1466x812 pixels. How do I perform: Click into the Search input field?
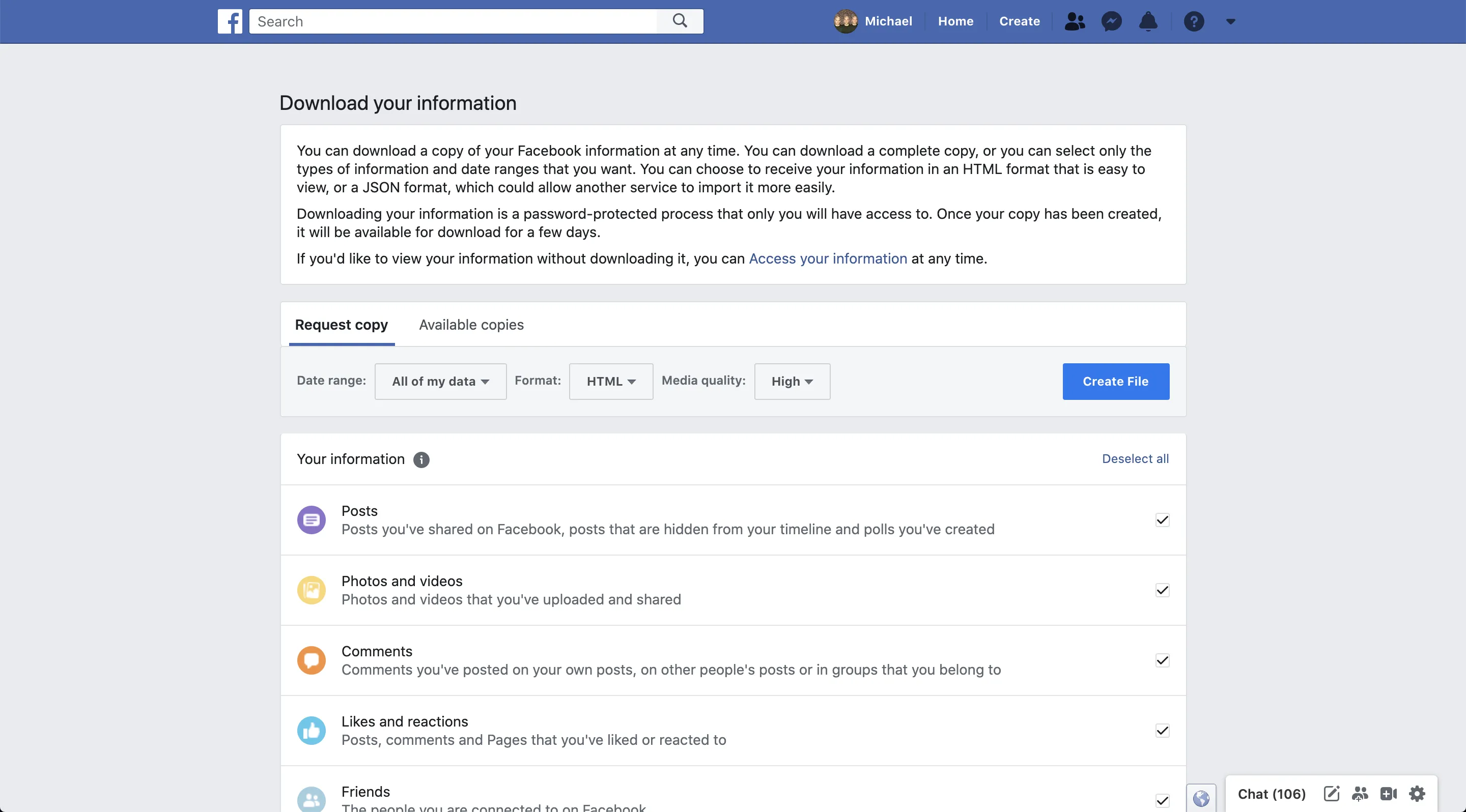(x=453, y=21)
